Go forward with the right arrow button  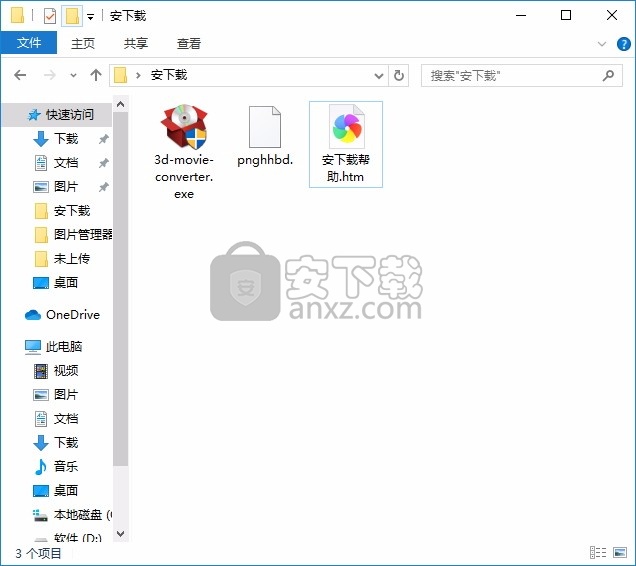click(49, 75)
